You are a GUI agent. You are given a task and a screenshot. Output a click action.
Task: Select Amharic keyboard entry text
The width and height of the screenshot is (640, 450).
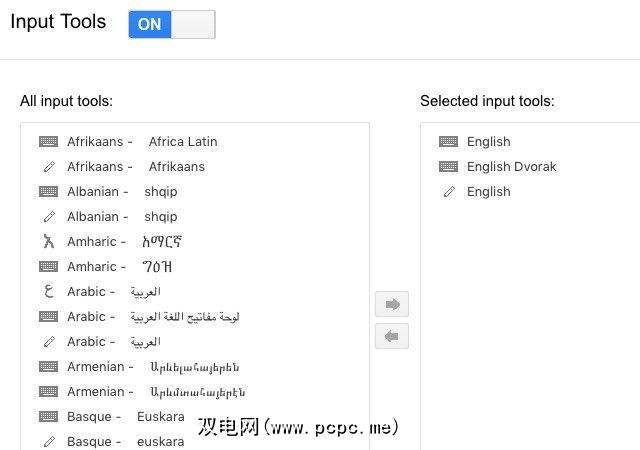(x=120, y=267)
